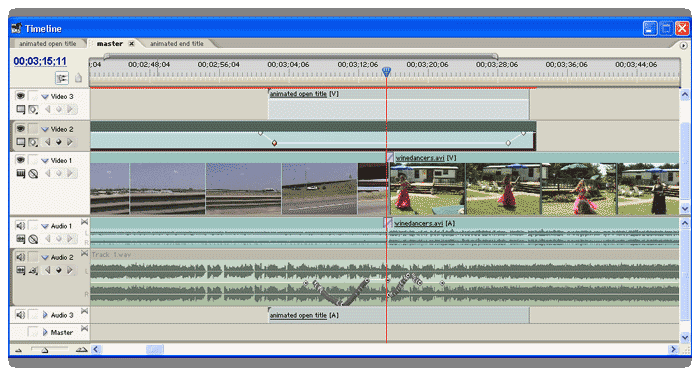
Task: Toggle the Snap button under the timecode
Action: (x=62, y=78)
